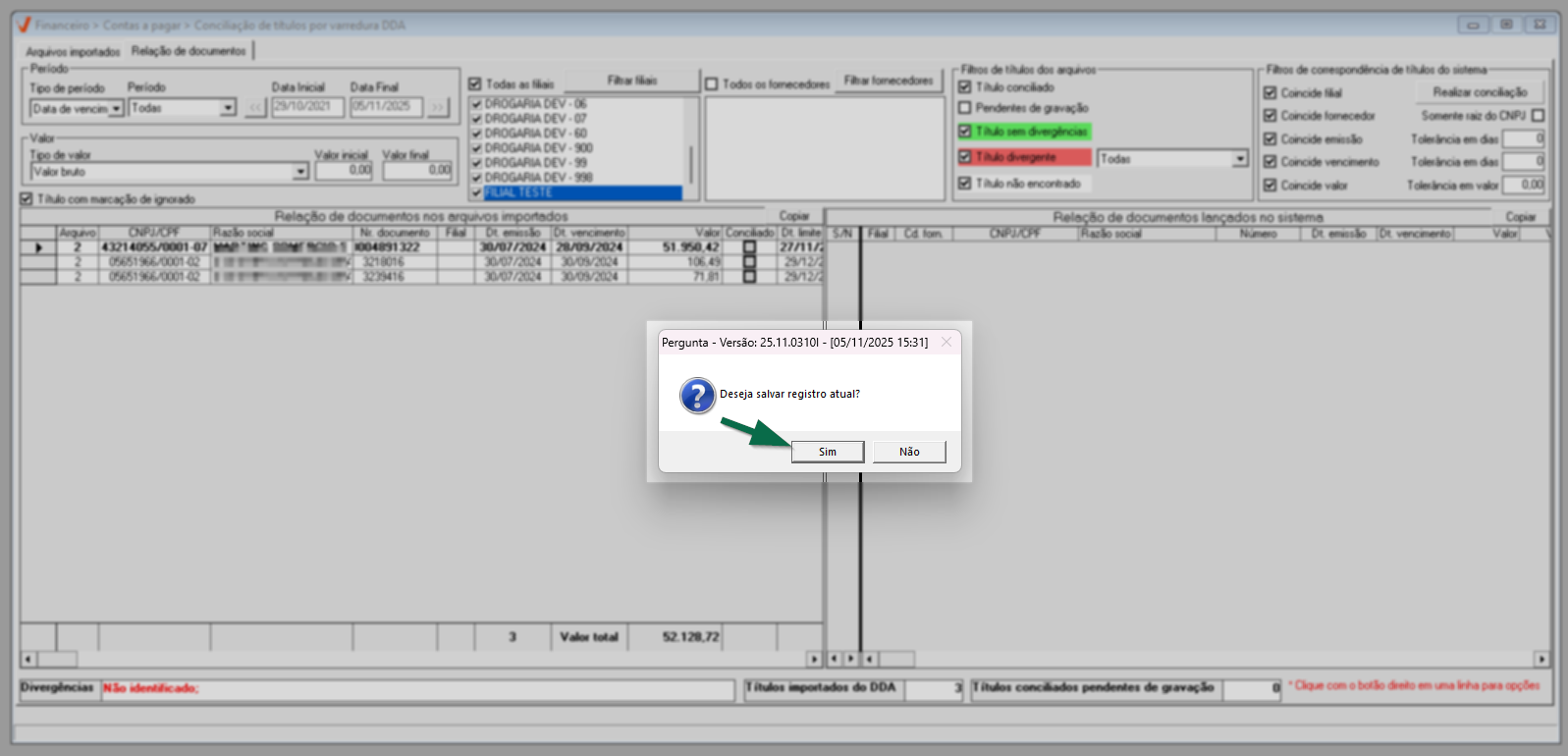Viewport: 1568px width, 756px height.
Task: Open the 'Todas' dropdown beside Título divergente
Action: 1239,159
